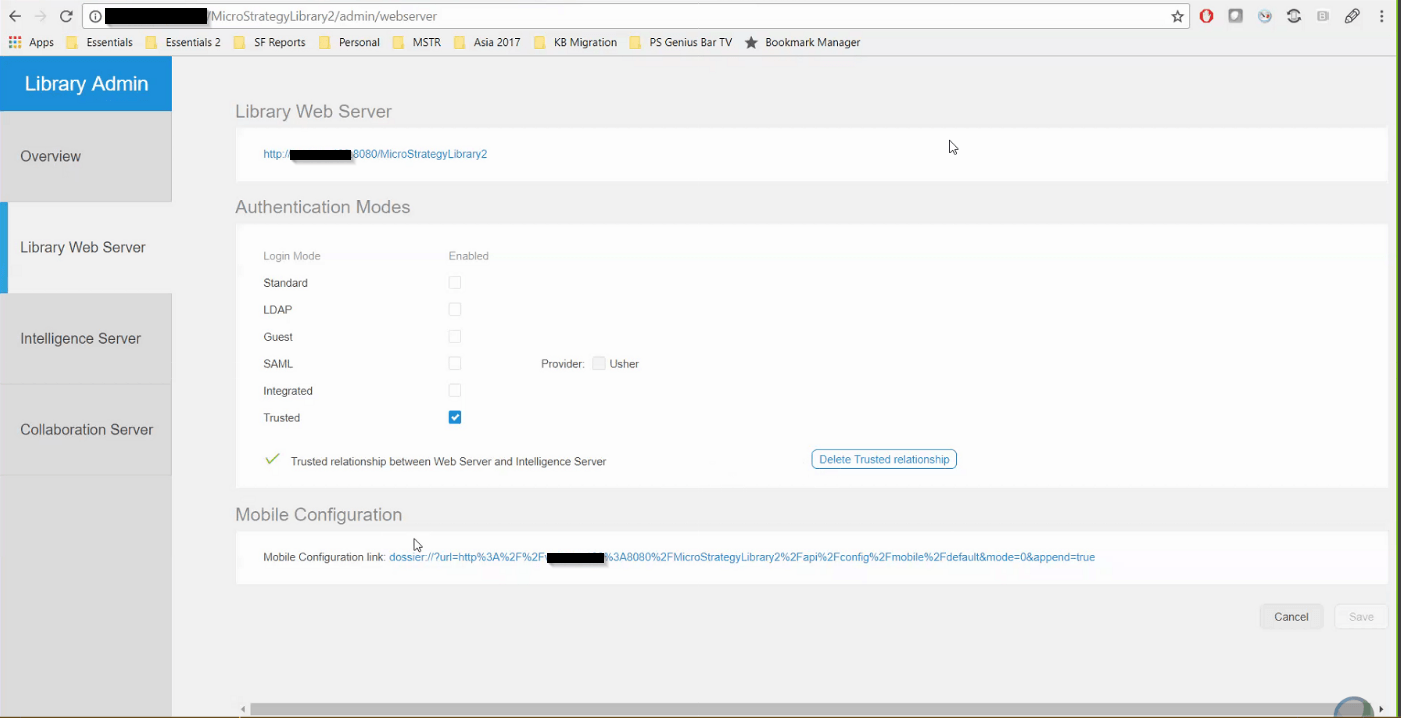The image size is (1401, 718).
Task: Go to the Intelligence Server section
Action: [86, 339]
